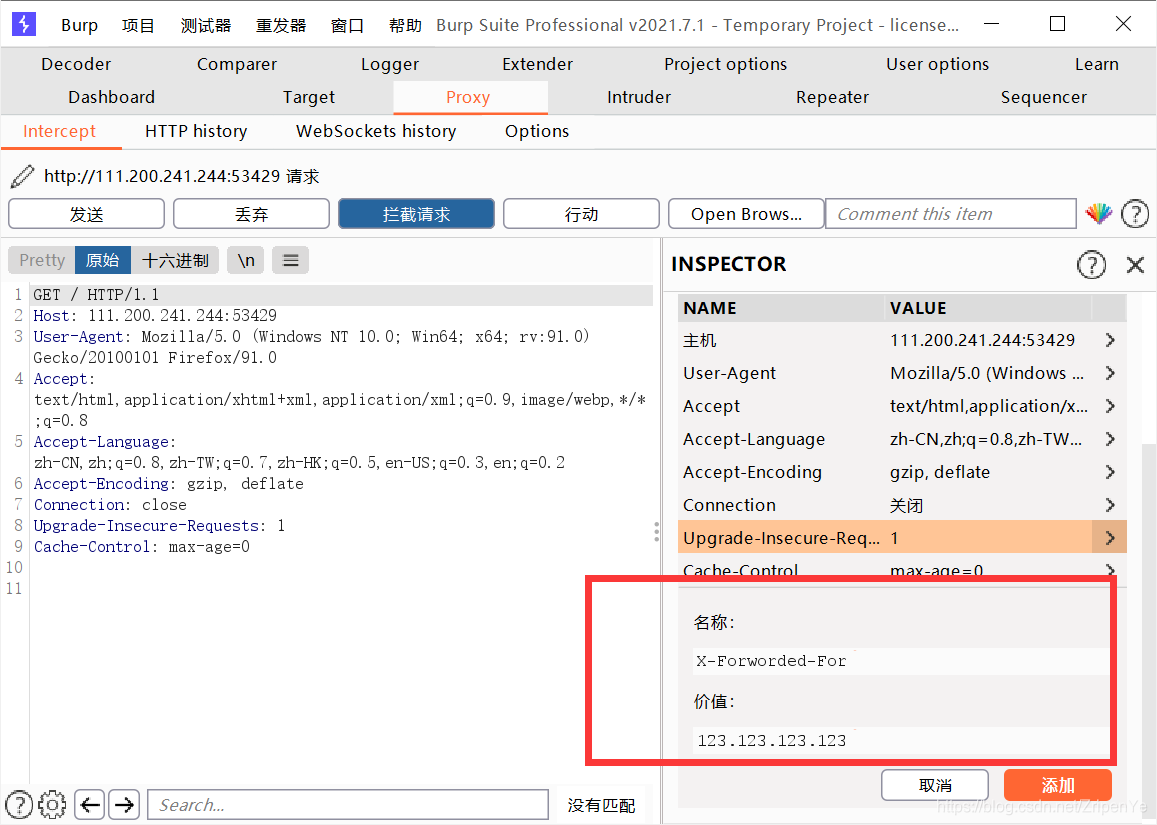Viewport: 1157px width, 825px height.
Task: Click the help icon by the search bar
Action: point(18,804)
